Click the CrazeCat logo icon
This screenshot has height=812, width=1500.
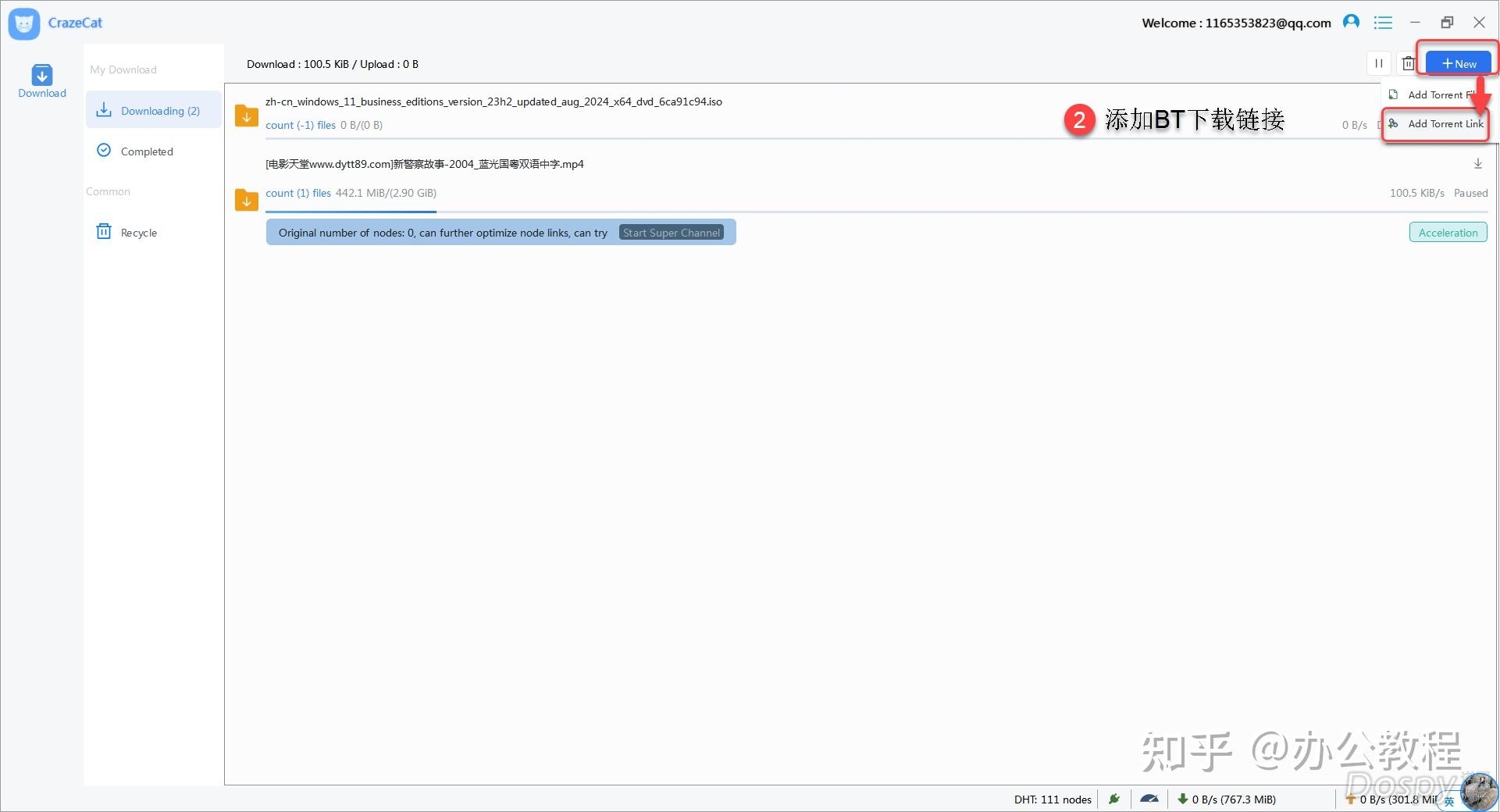(24, 23)
